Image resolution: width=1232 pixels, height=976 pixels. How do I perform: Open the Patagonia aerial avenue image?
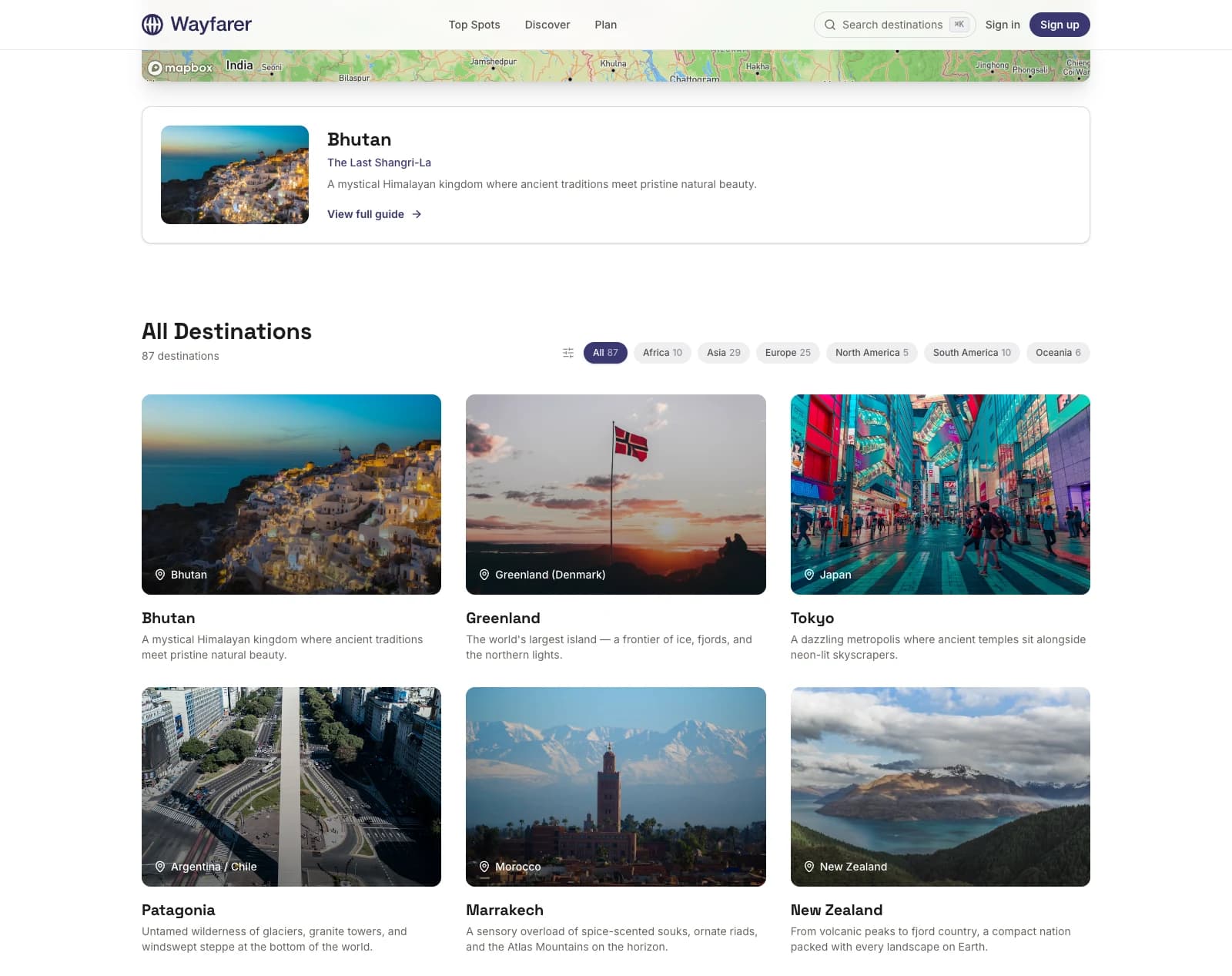(291, 787)
